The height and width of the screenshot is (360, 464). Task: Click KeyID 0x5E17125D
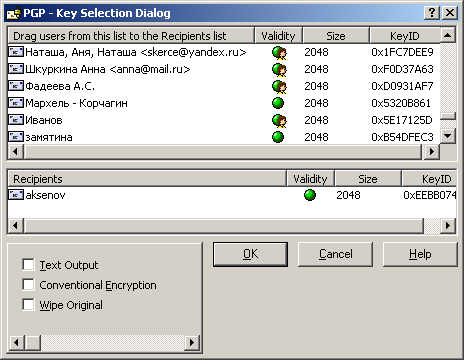pos(402,120)
